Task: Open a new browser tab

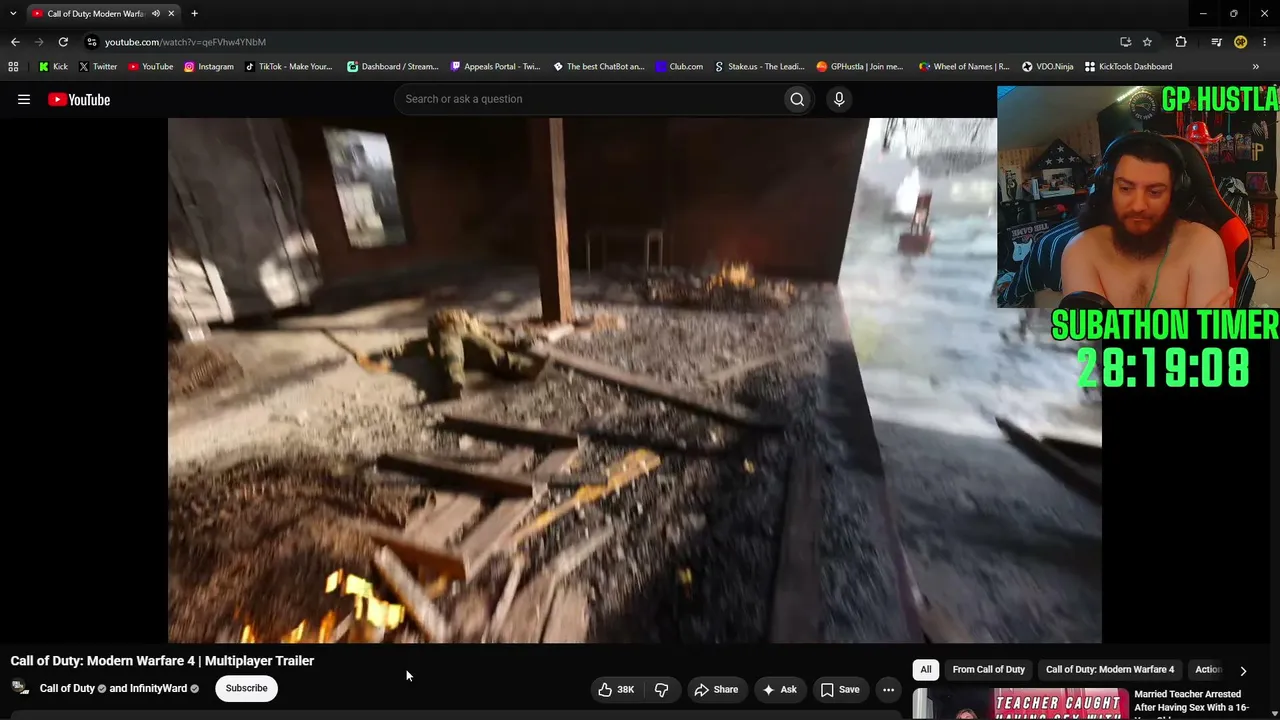Action: [x=194, y=14]
